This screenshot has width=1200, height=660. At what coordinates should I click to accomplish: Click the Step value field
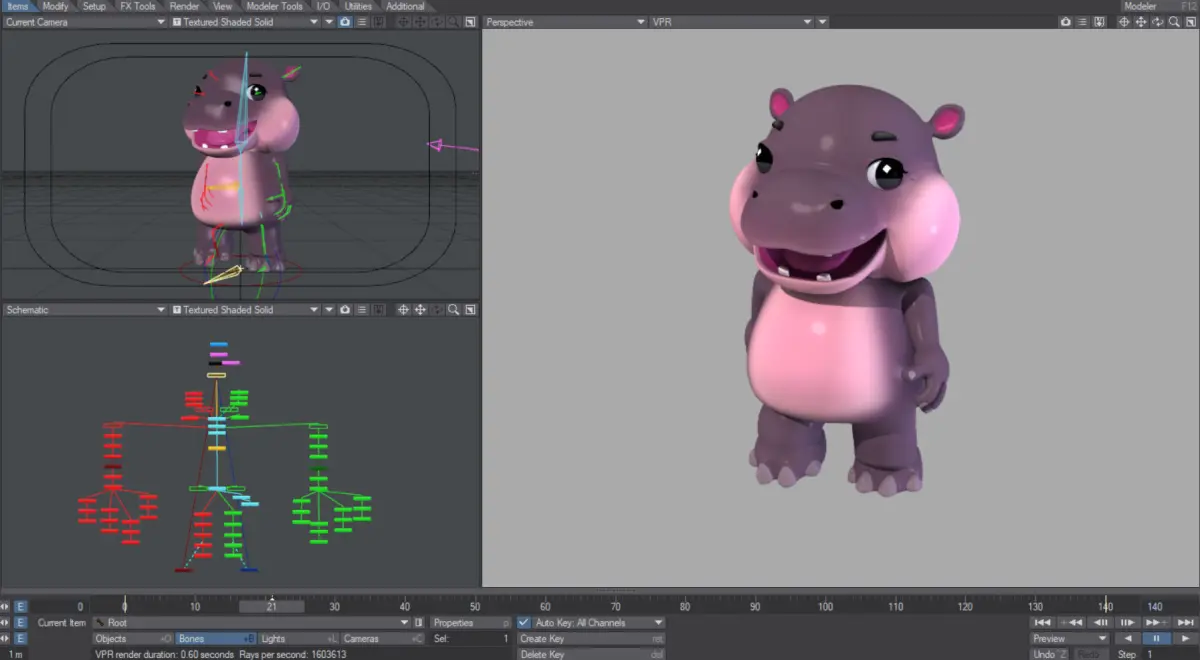[x=1171, y=654]
